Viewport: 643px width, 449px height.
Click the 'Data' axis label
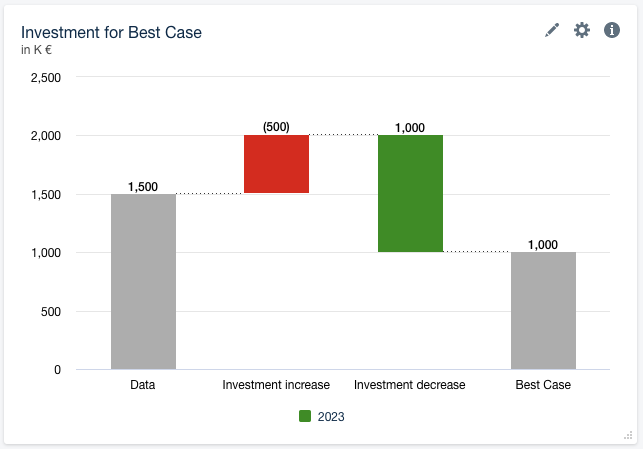coord(143,385)
